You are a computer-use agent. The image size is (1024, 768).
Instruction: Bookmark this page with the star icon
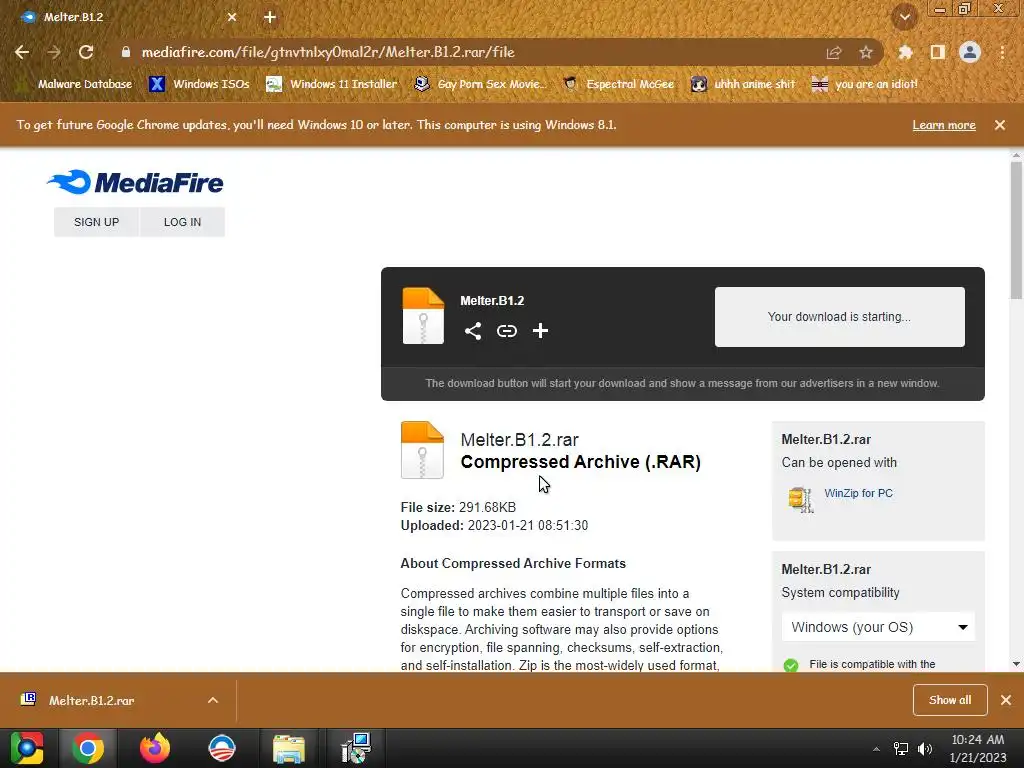click(866, 52)
